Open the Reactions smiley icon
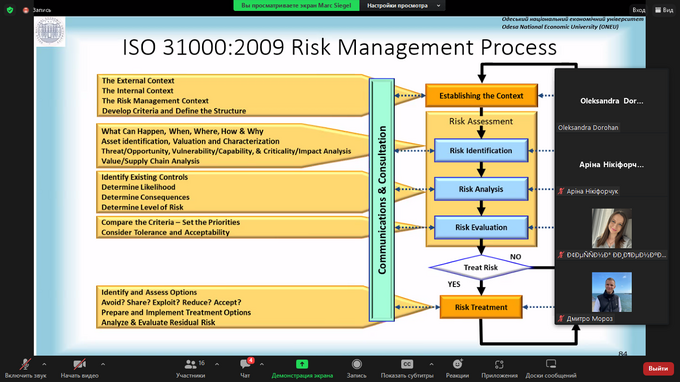 pyautogui.click(x=458, y=364)
